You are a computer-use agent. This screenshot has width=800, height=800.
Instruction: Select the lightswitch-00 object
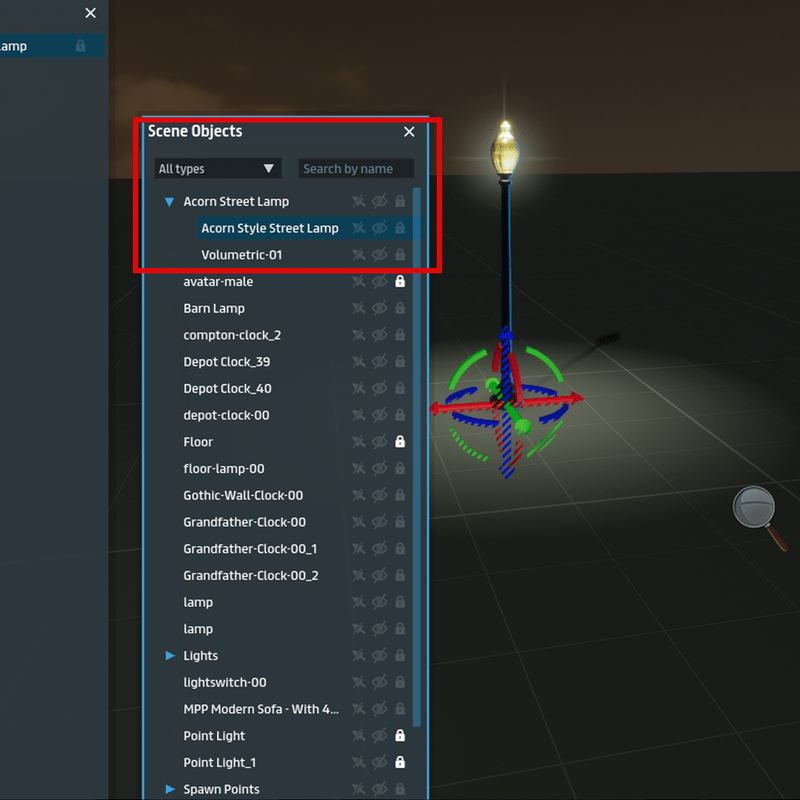pyautogui.click(x=225, y=682)
